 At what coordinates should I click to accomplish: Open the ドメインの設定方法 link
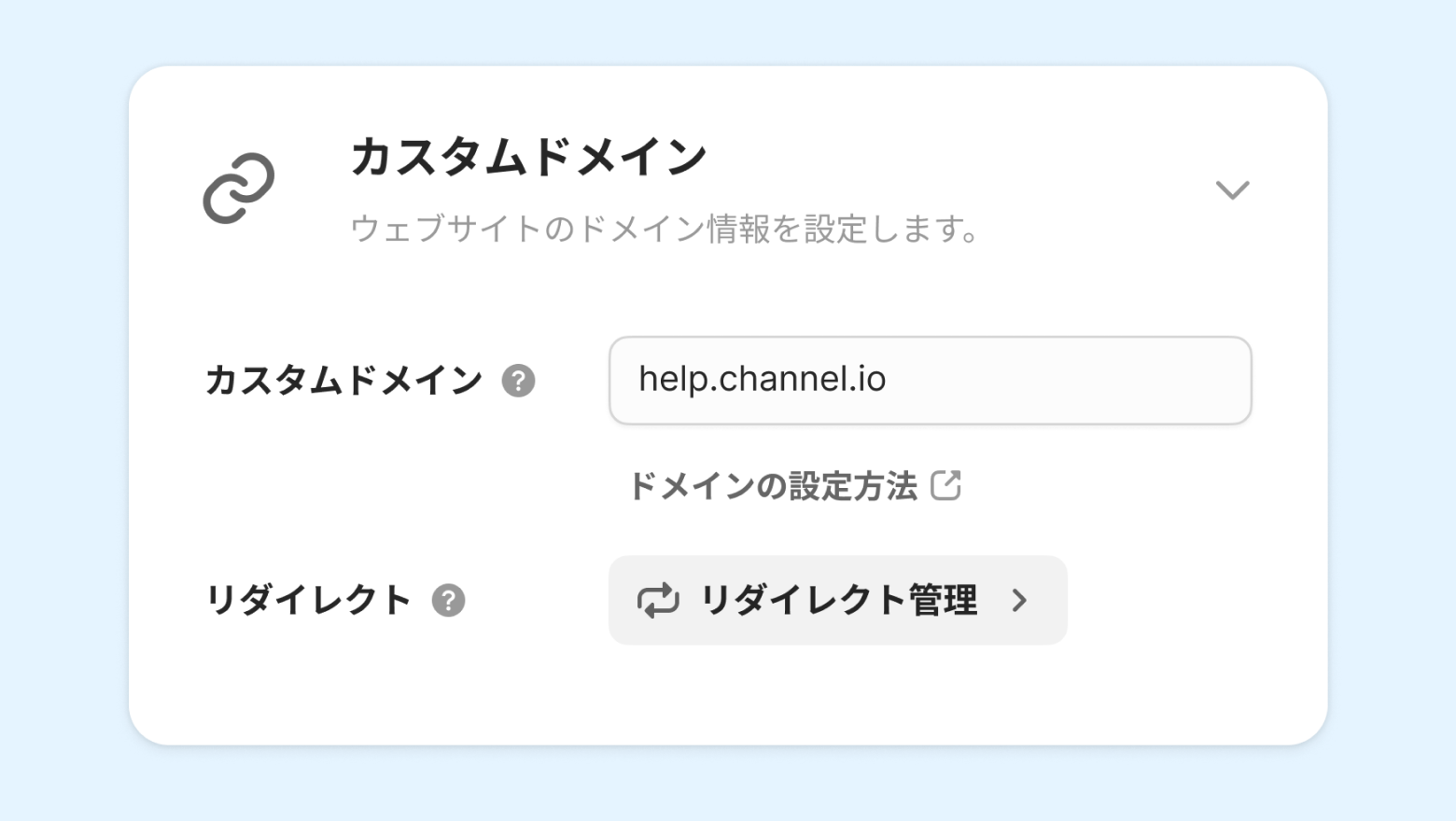pyautogui.click(x=774, y=486)
